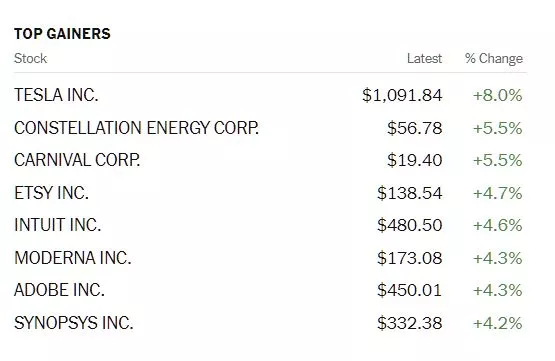
Task: Click Etsy's +4.7% change value
Action: tap(498, 193)
